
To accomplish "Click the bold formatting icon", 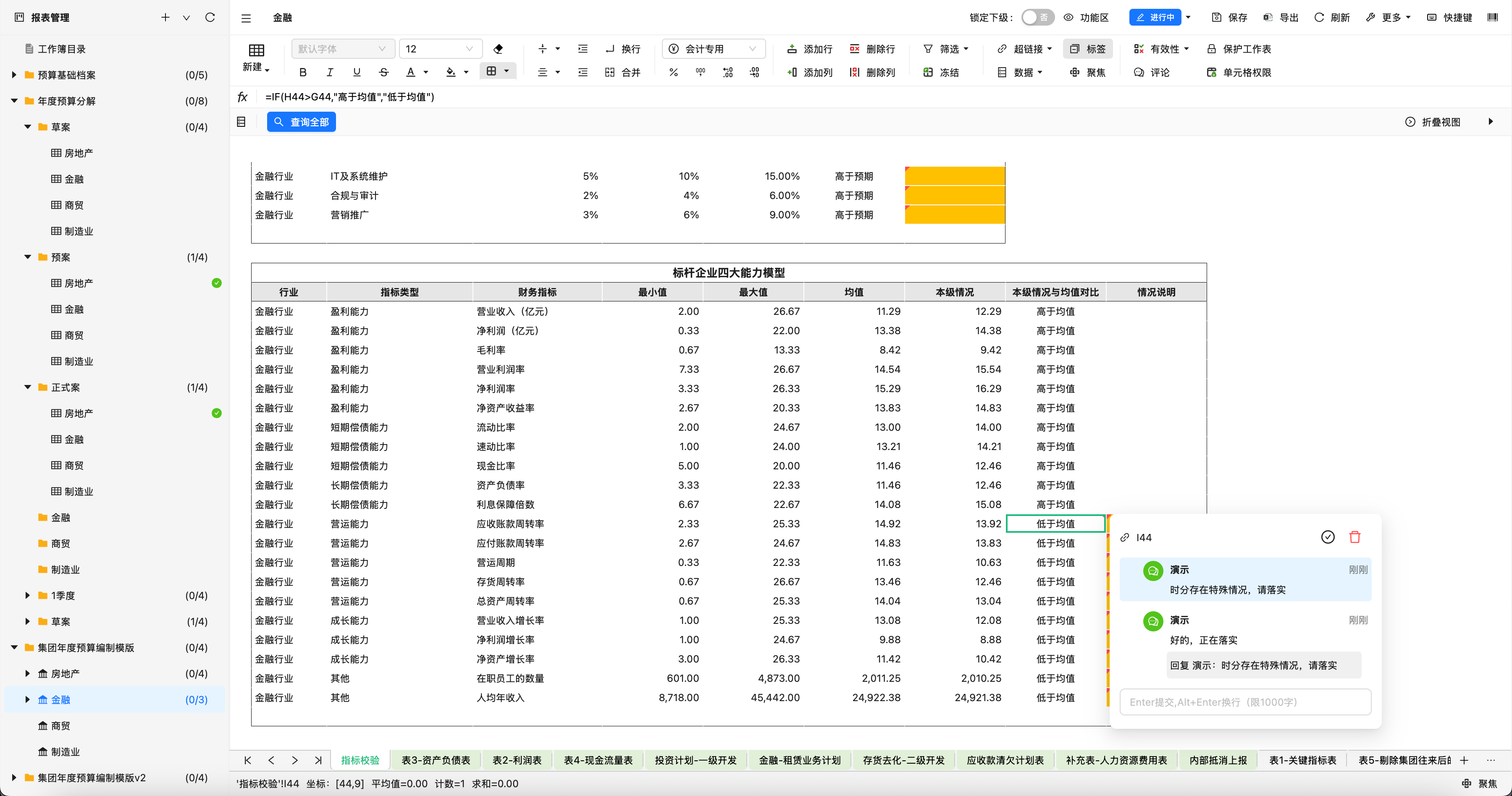I will click(x=303, y=72).
